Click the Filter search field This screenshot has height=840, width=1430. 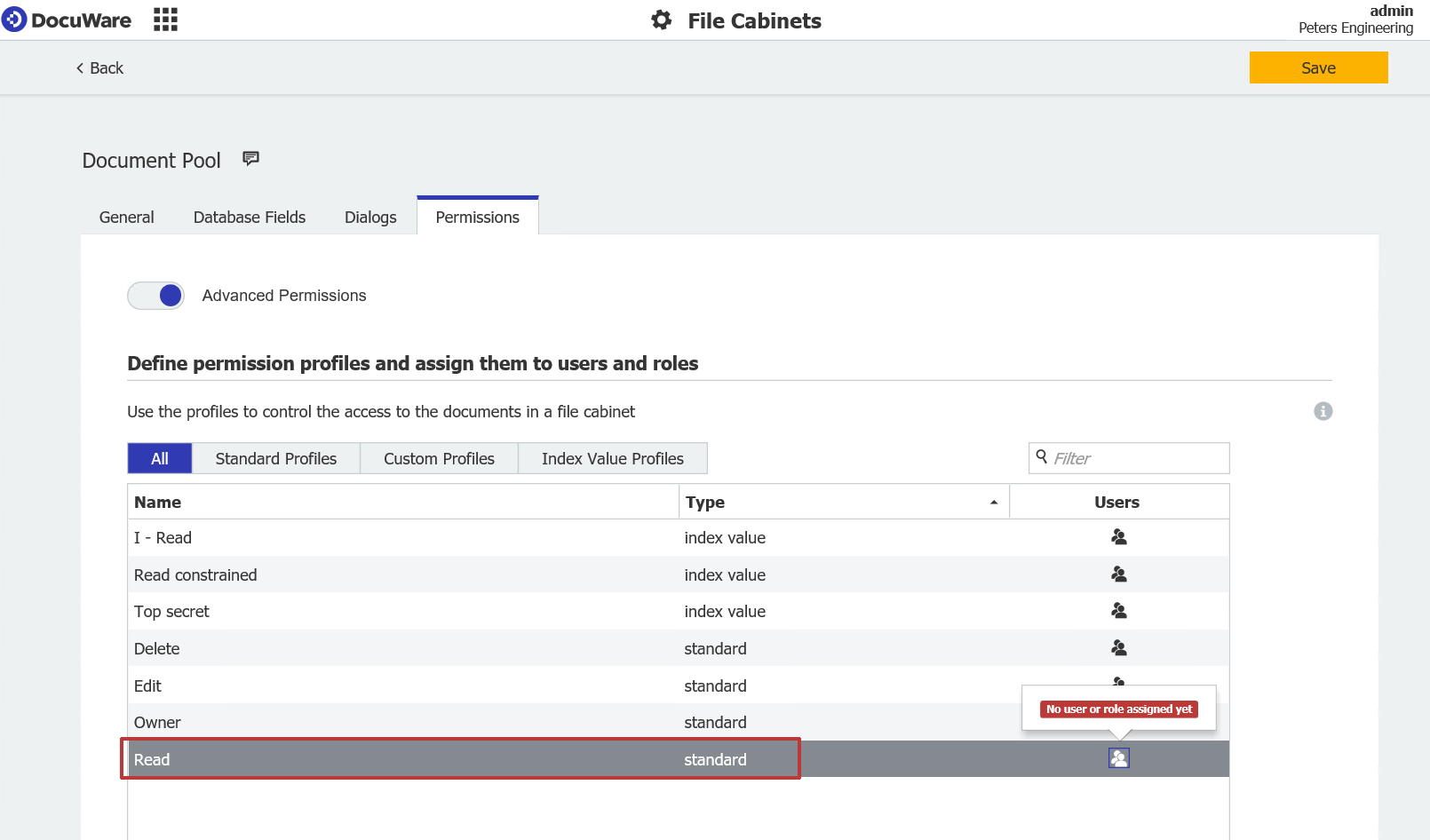point(1137,458)
